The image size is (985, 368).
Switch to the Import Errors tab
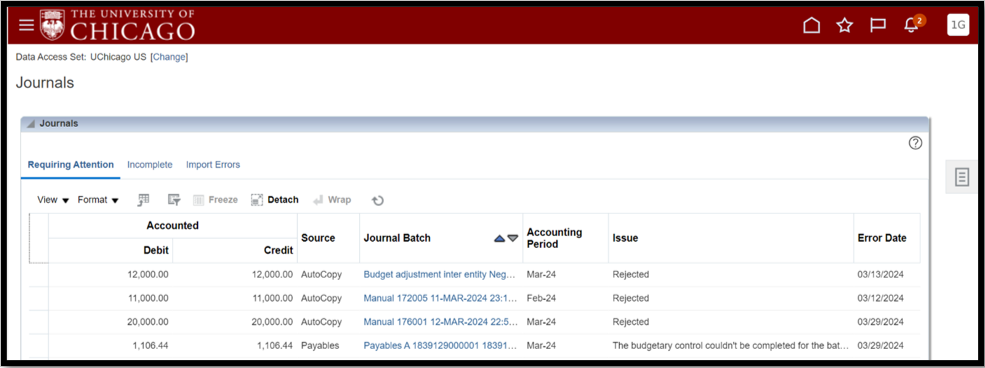point(213,165)
